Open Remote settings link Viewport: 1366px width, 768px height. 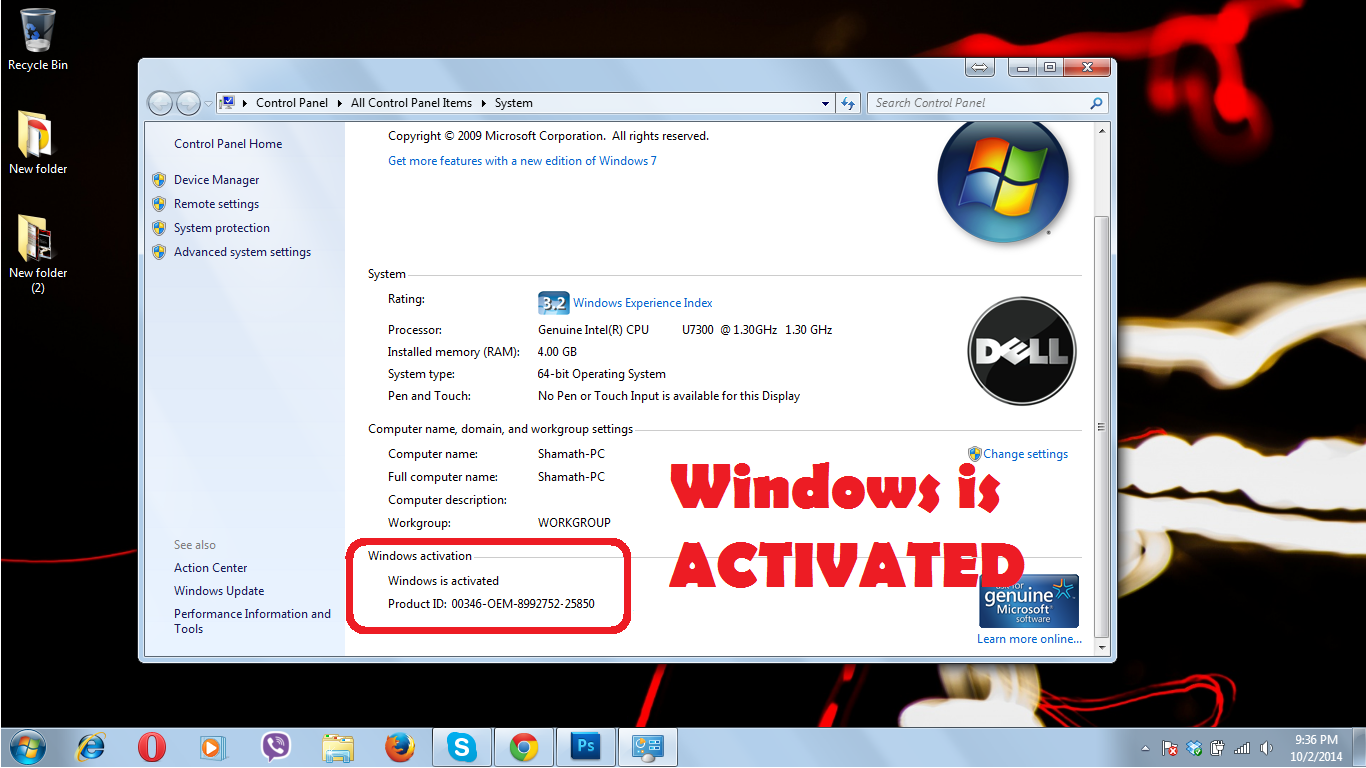[216, 204]
